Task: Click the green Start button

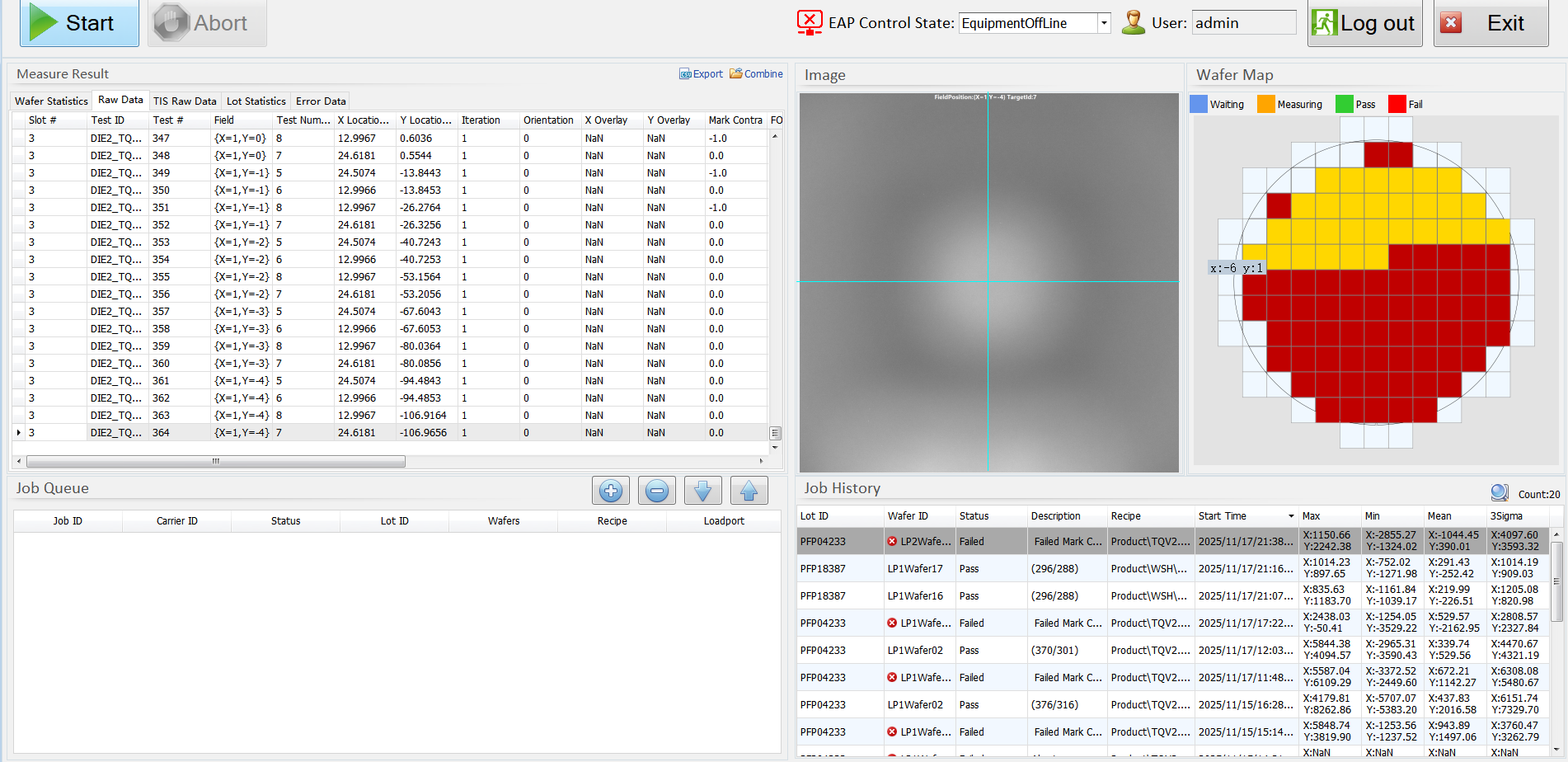Action: pyautogui.click(x=79, y=23)
